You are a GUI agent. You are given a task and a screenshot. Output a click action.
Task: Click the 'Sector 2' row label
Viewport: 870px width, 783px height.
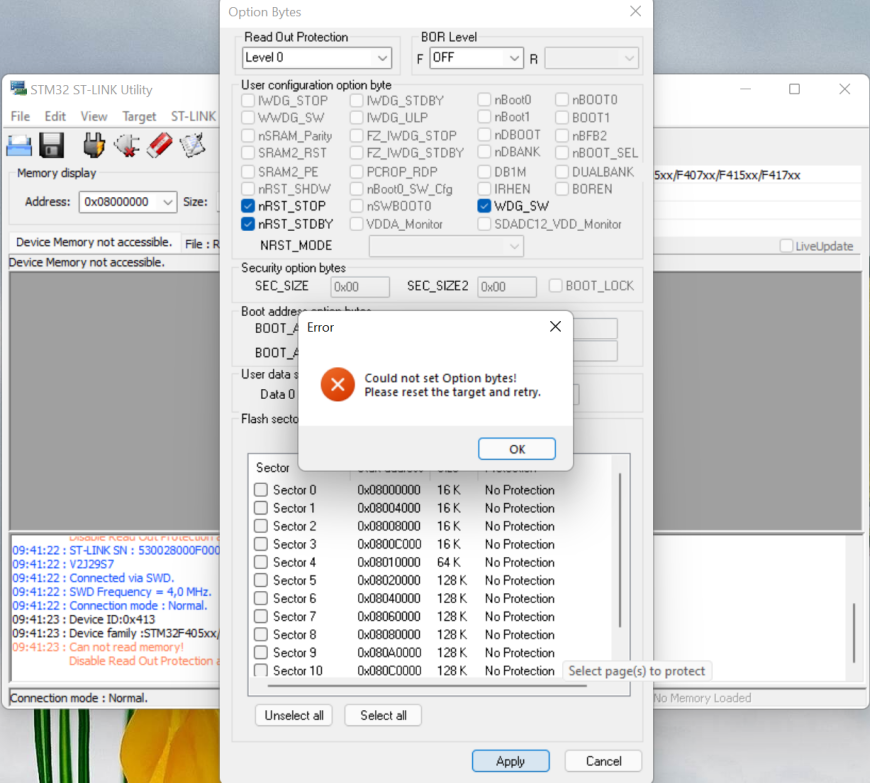[294, 526]
